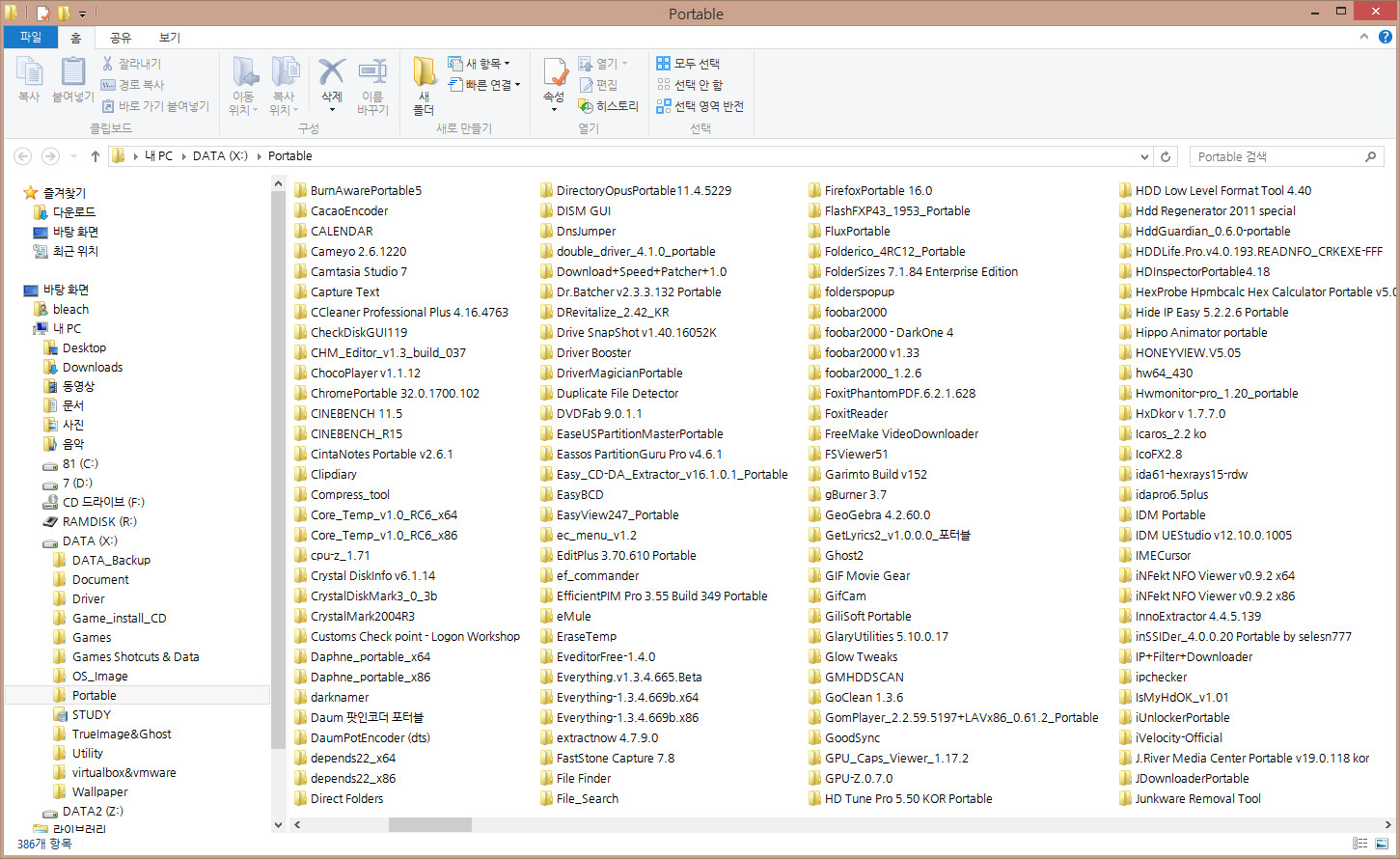Select the Camtasia Studio 7 folder
The image size is (1400, 859).
click(x=359, y=271)
